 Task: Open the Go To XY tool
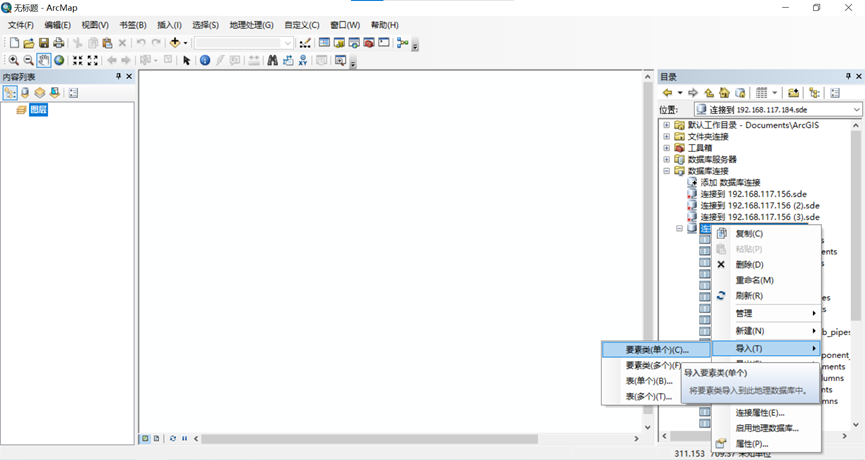click(x=303, y=60)
